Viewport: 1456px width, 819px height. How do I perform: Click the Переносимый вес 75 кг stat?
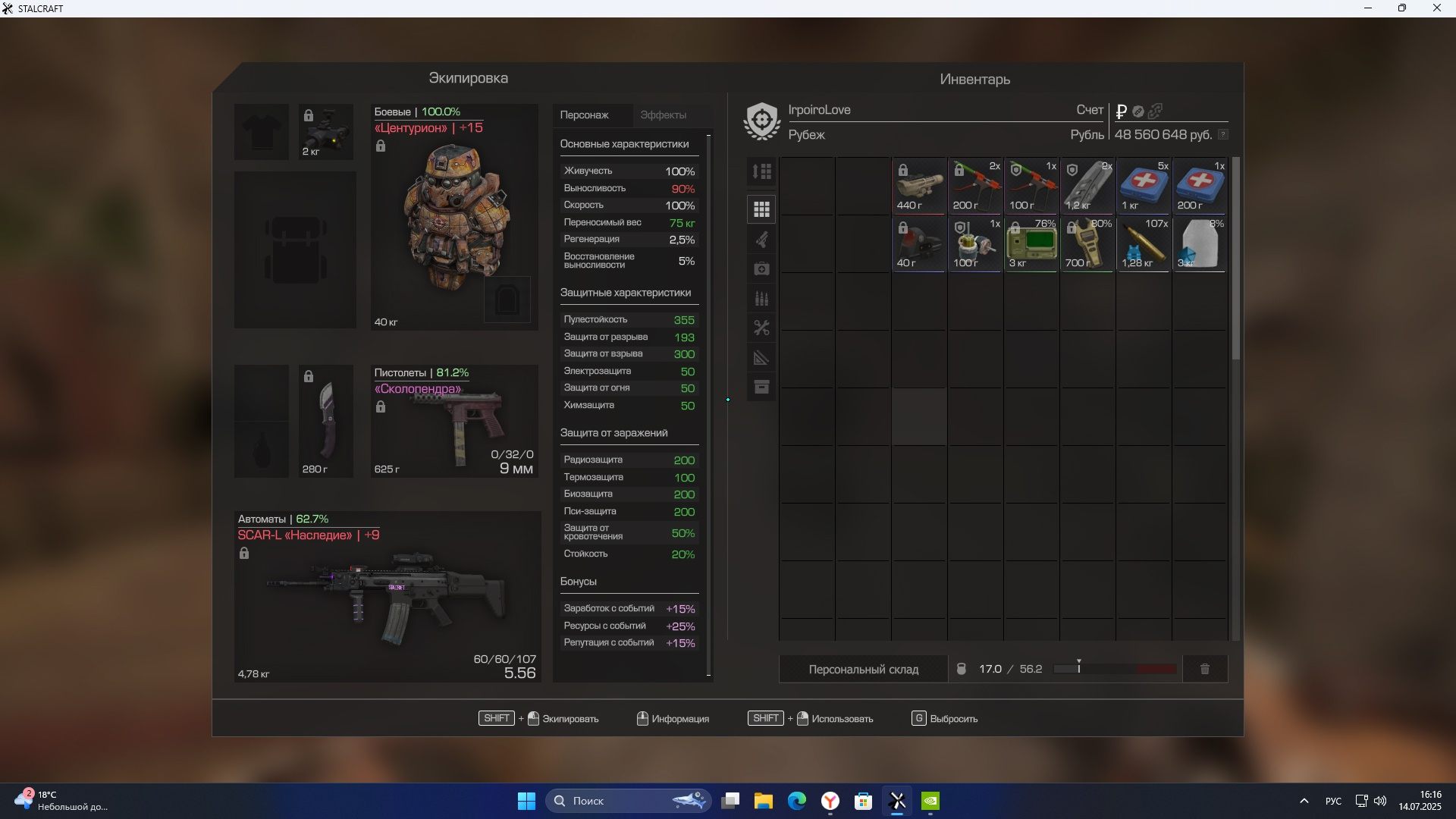click(x=629, y=222)
